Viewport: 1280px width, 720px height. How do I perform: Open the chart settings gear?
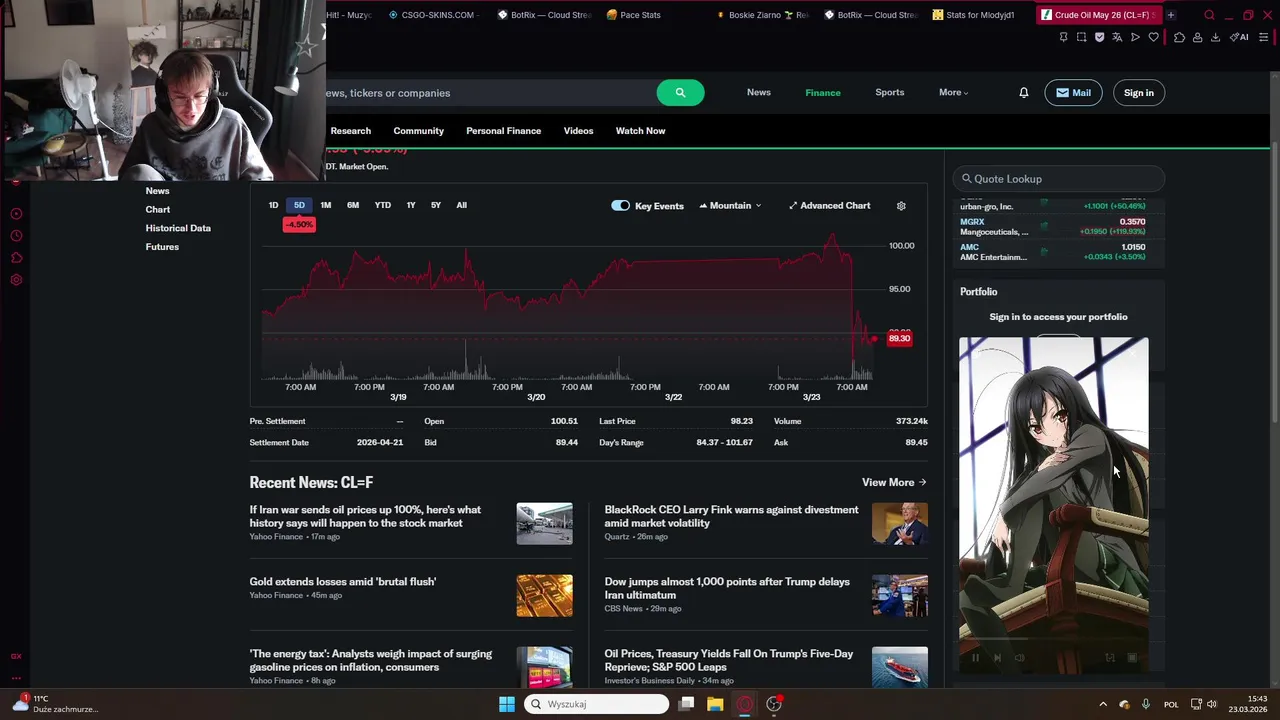pos(901,206)
